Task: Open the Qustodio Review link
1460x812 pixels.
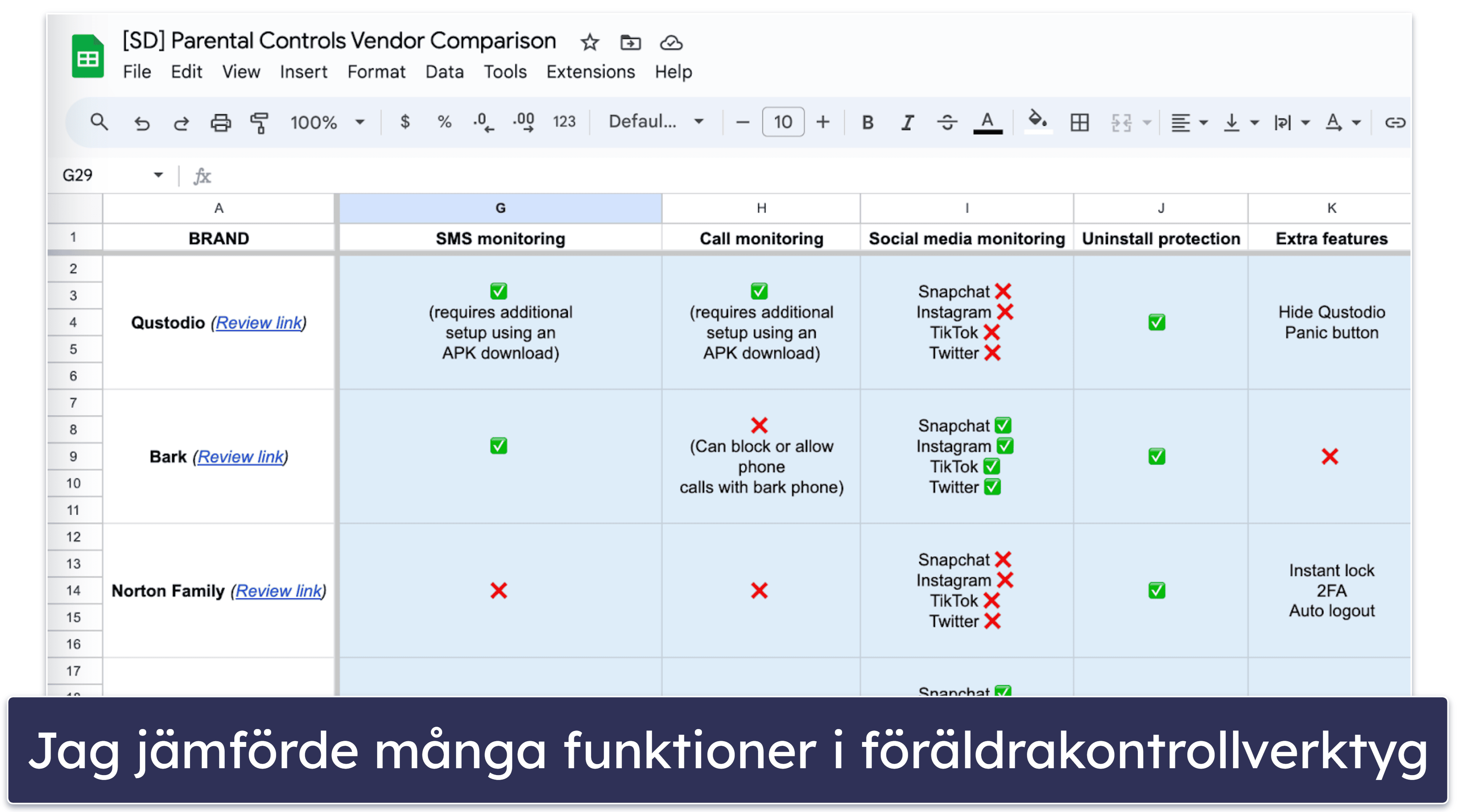Action: pyautogui.click(x=259, y=323)
